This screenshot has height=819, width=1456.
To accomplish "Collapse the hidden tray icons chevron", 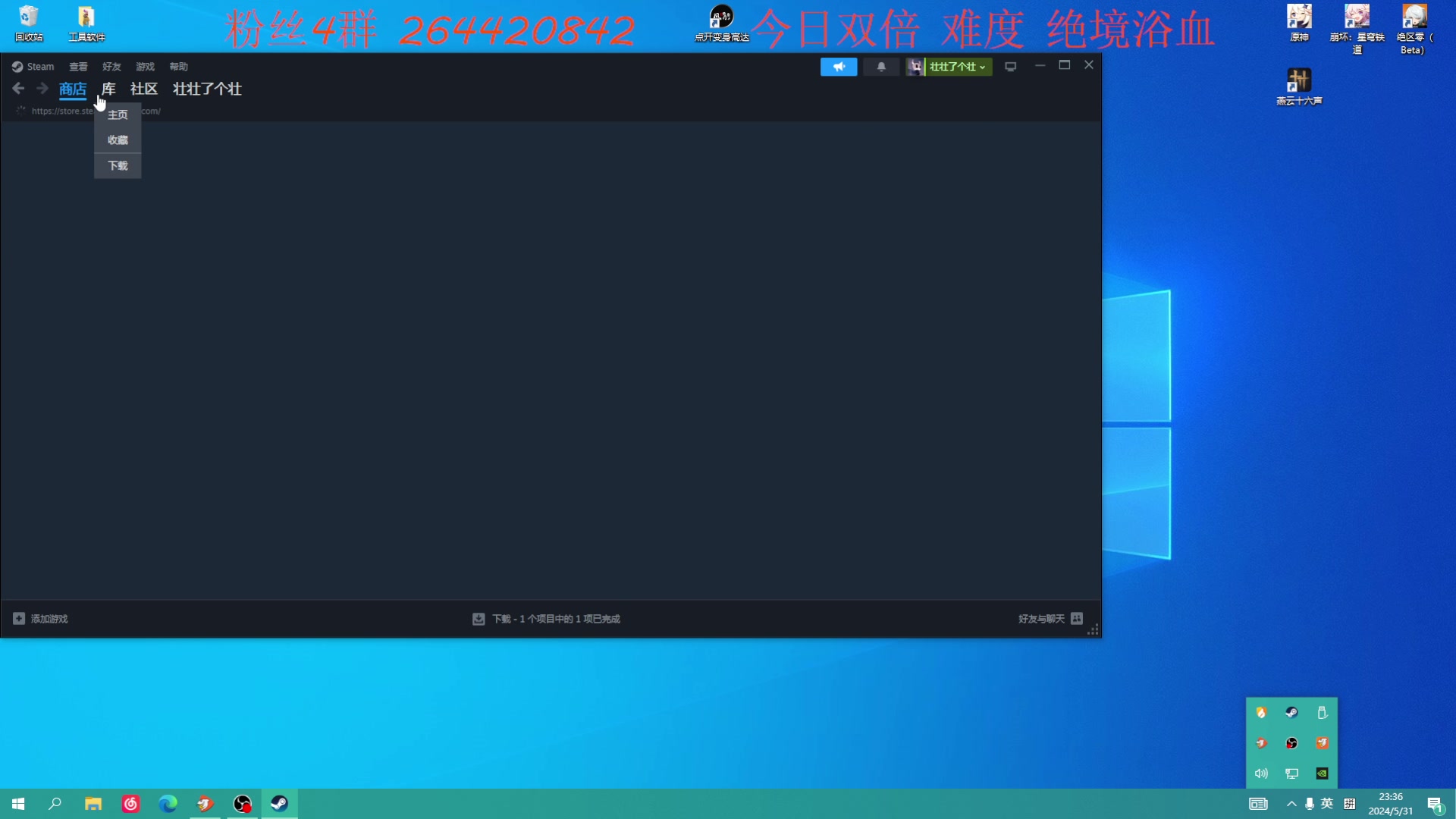I will (x=1291, y=804).
